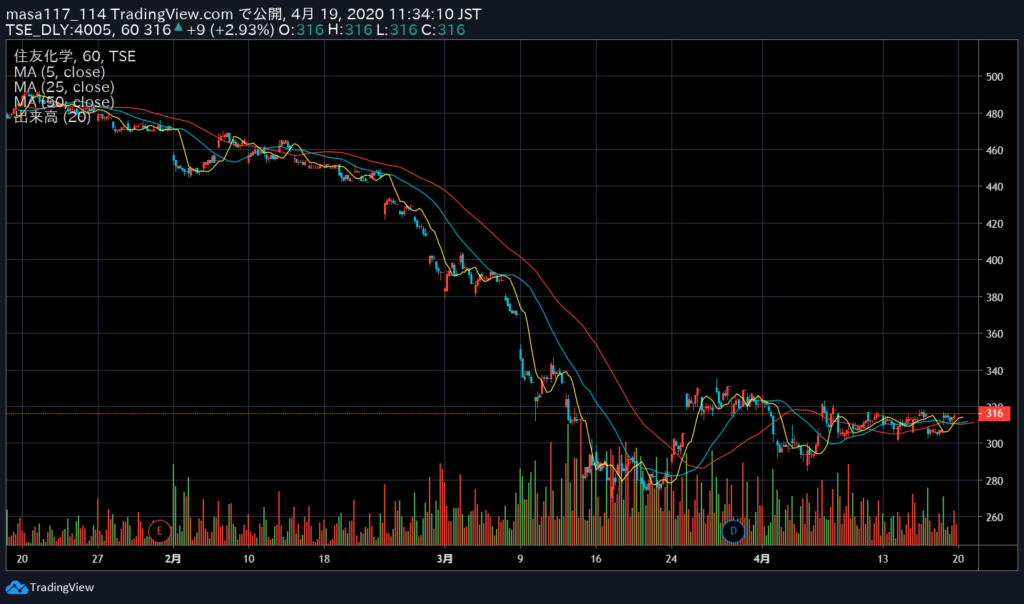Click the 380 price axis label

(994, 297)
